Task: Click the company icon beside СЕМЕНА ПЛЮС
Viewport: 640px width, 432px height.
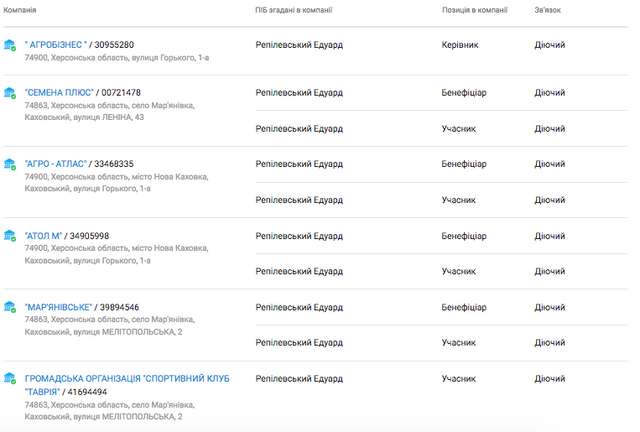Action: pos(10,94)
